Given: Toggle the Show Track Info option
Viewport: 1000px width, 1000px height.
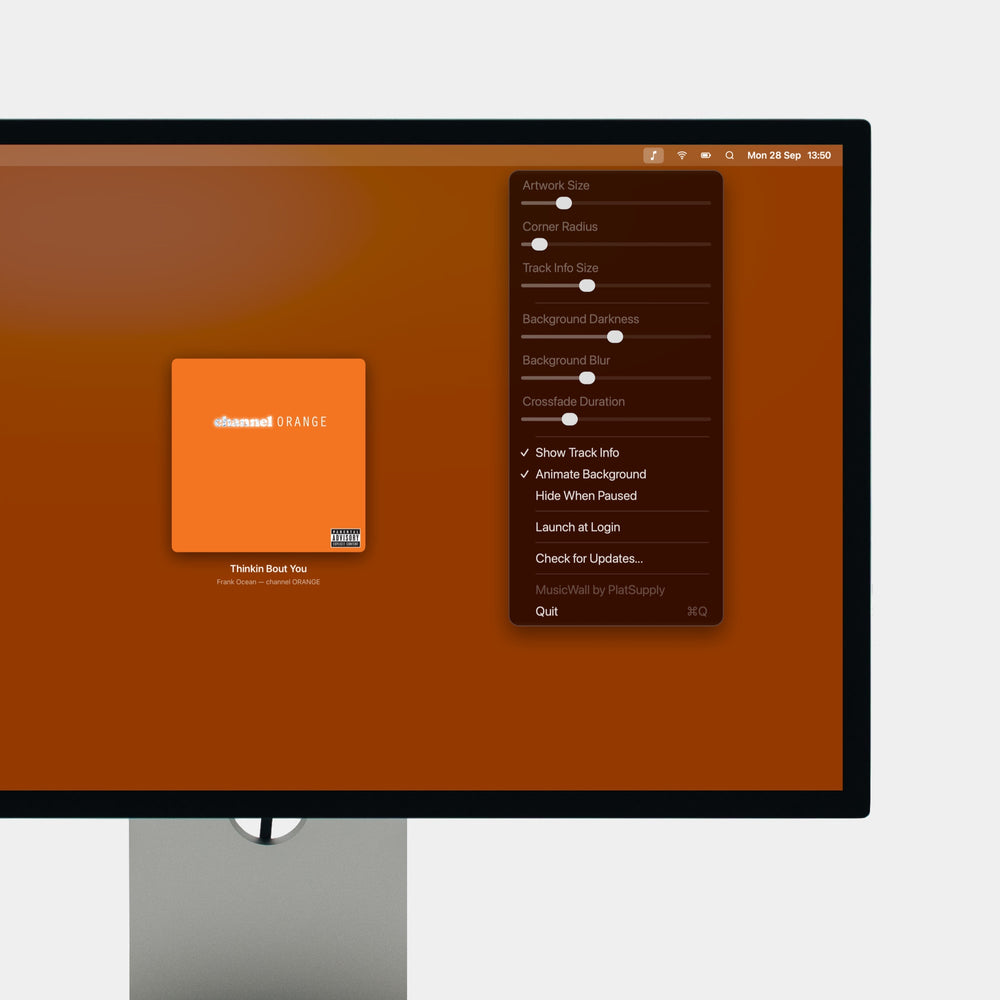Looking at the screenshot, I should [615, 452].
